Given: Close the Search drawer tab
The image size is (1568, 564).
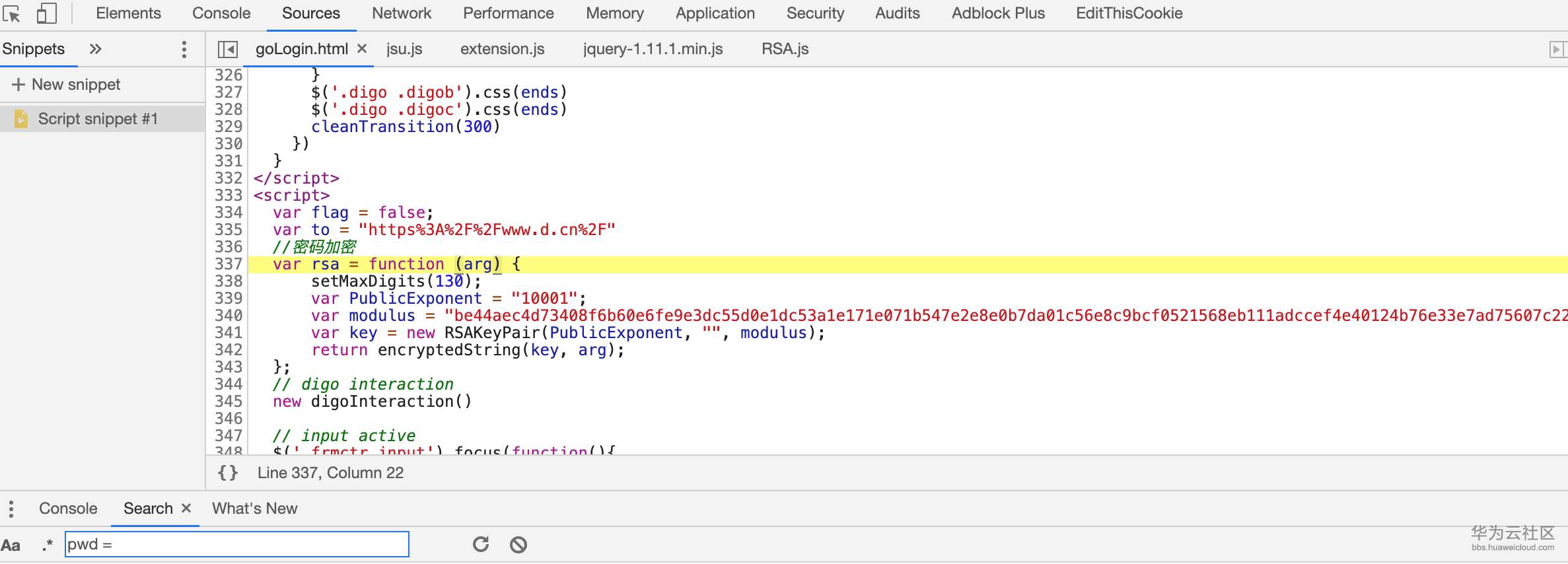Looking at the screenshot, I should [186, 508].
